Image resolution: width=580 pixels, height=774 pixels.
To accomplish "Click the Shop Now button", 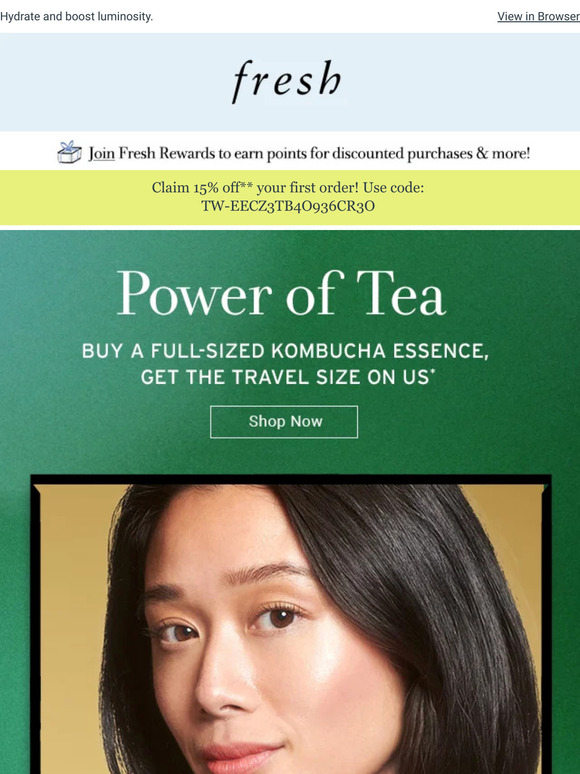I will pyautogui.click(x=284, y=422).
